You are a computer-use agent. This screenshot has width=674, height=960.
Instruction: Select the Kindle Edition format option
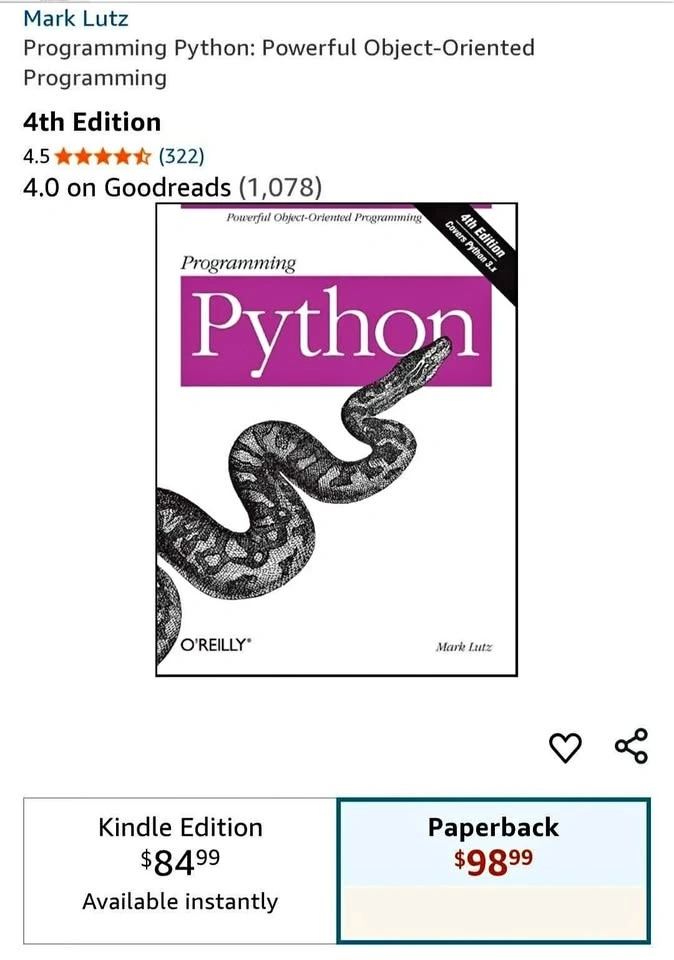point(180,871)
